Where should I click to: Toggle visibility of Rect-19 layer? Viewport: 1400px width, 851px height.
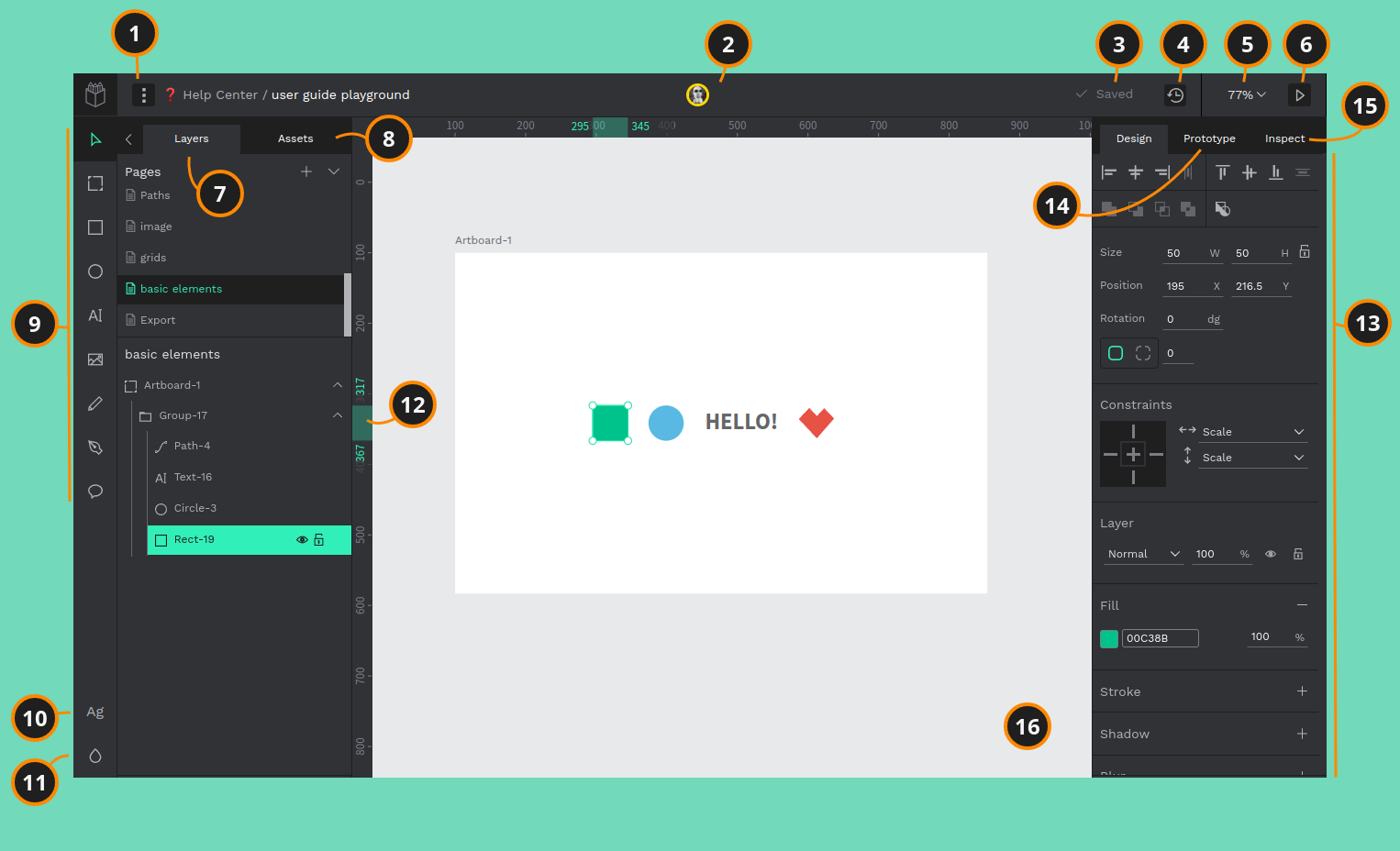point(301,540)
